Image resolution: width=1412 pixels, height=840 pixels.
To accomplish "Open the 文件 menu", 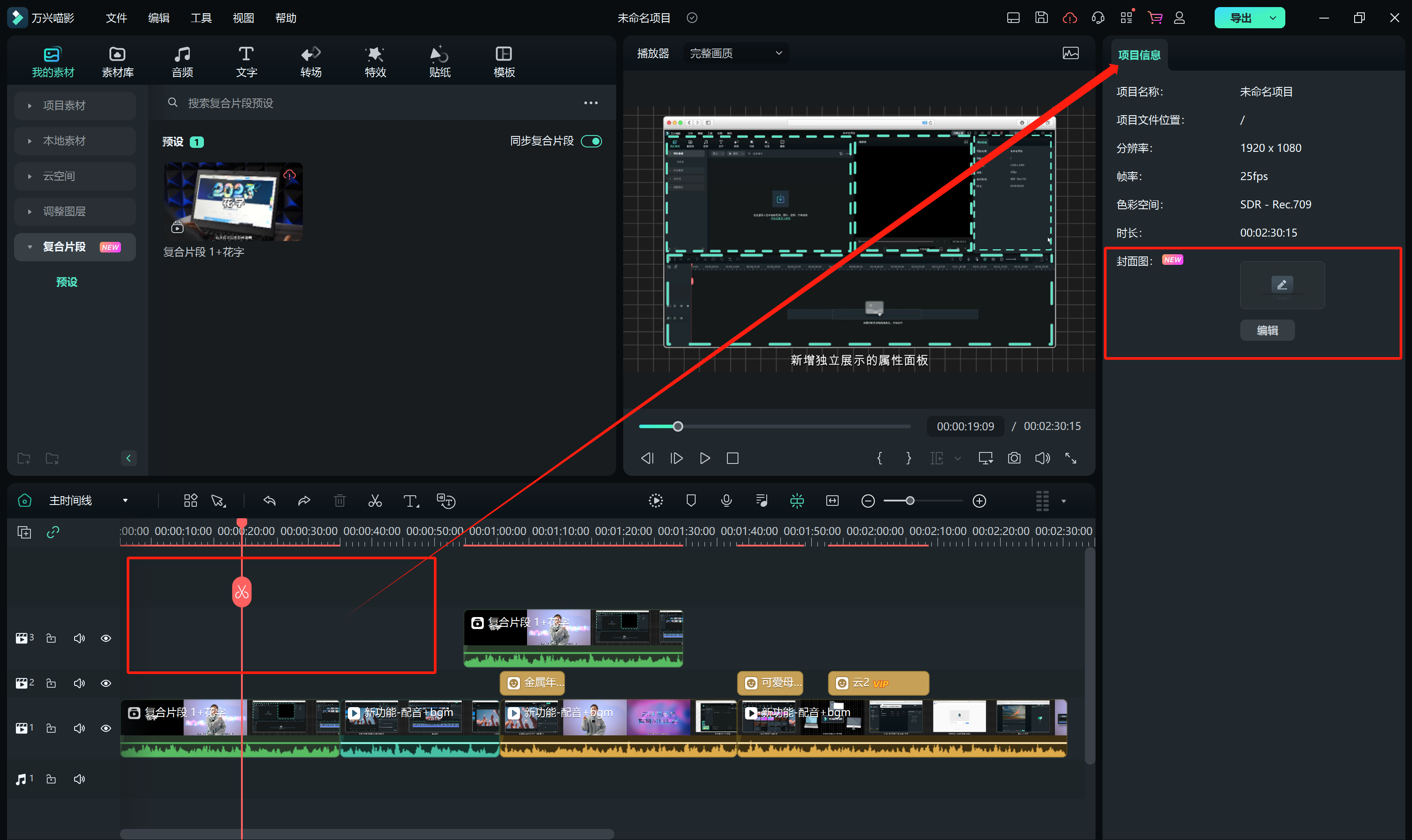I will [116, 18].
